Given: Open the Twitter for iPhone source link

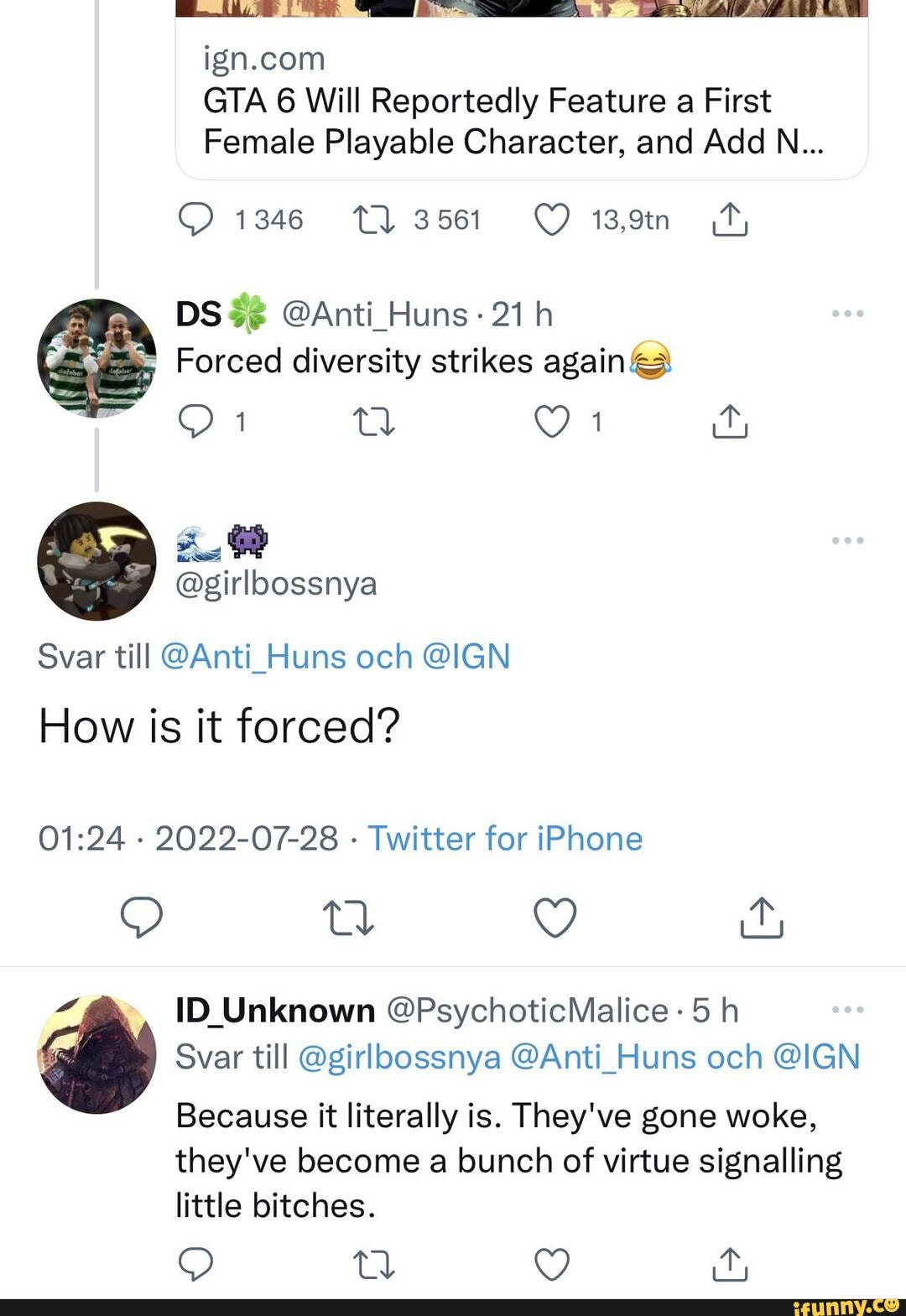Looking at the screenshot, I should pos(505,838).
